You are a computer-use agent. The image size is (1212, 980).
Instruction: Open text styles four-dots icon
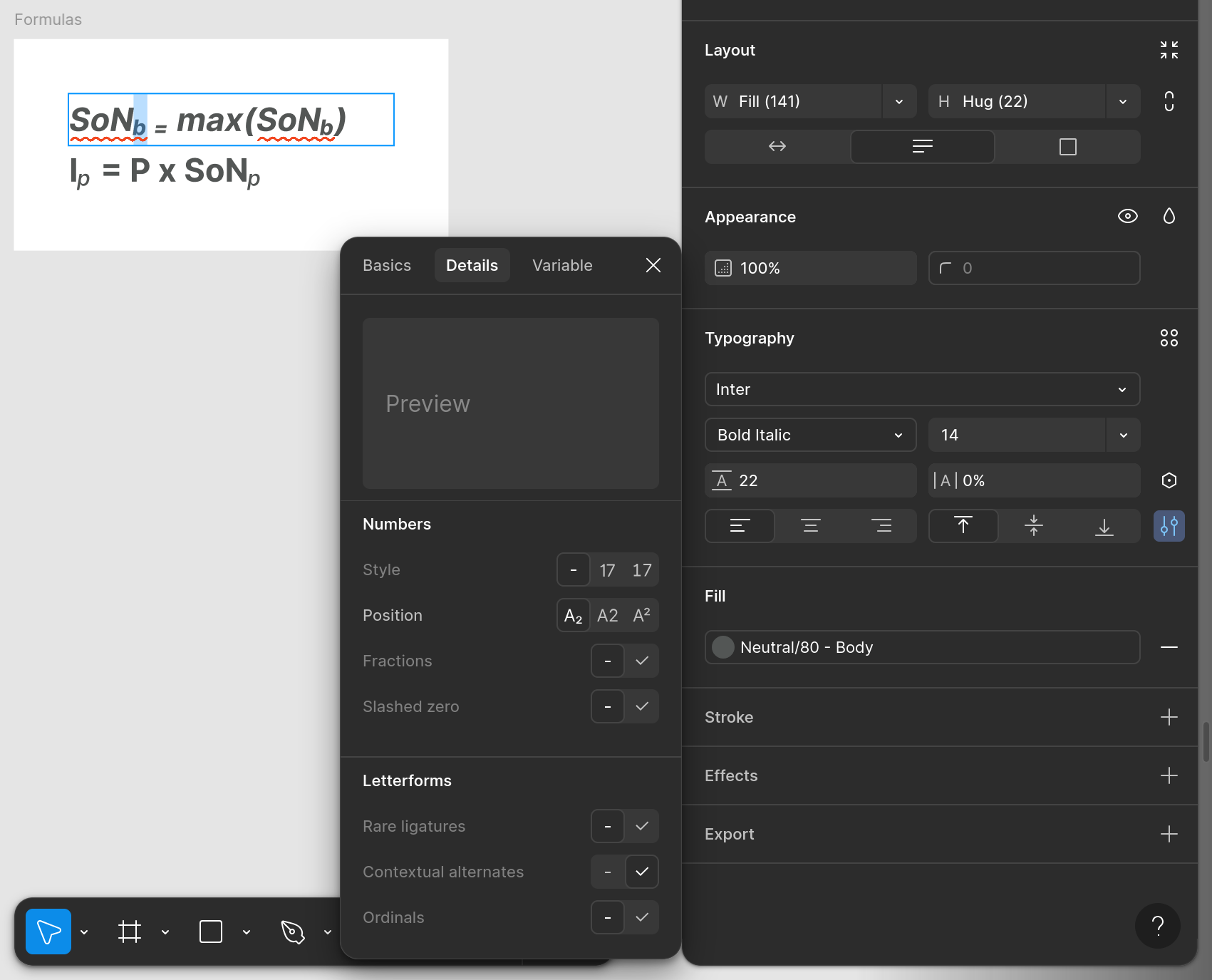[x=1169, y=338]
